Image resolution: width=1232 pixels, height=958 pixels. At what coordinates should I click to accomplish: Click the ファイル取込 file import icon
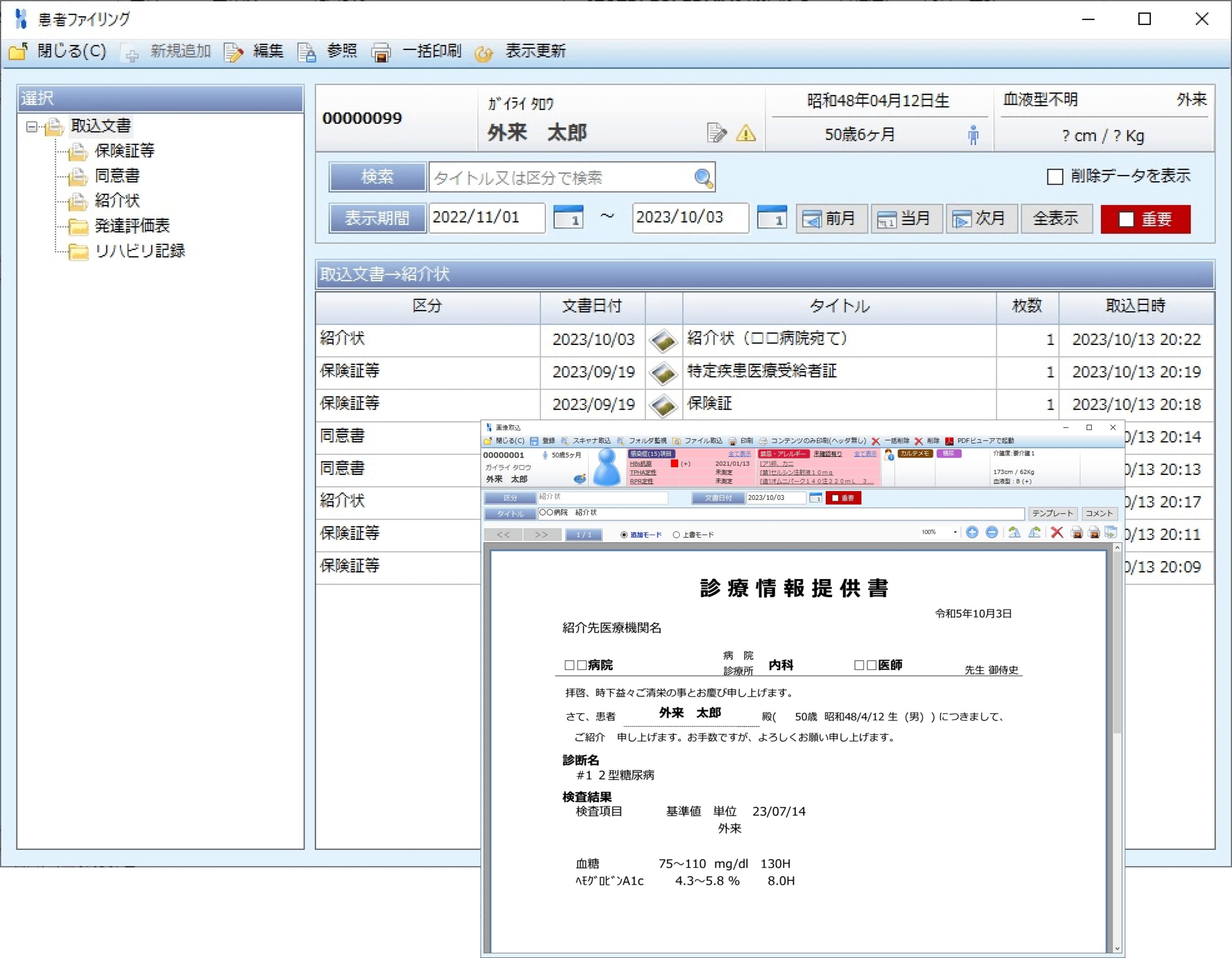point(702,441)
